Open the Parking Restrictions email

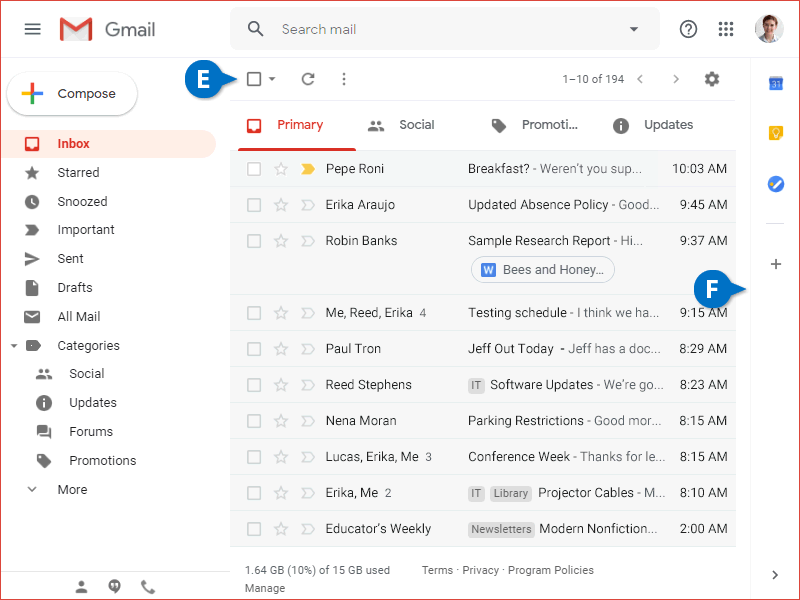point(483,421)
